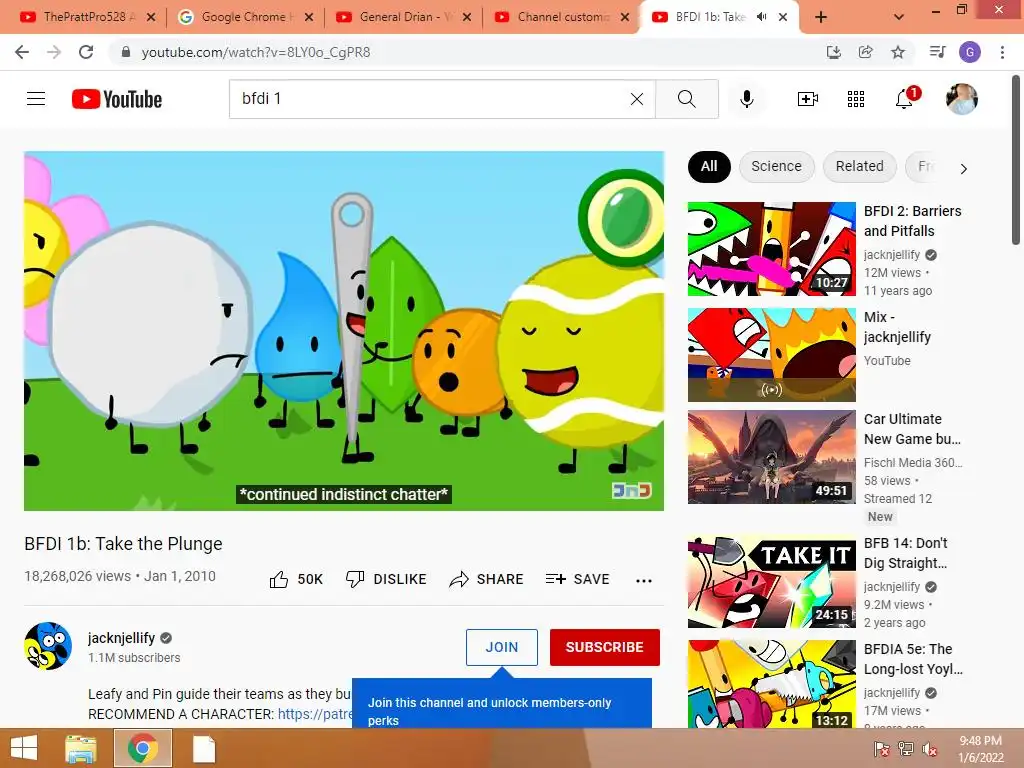This screenshot has height=768, width=1024.
Task: Open the account avatar menu
Action: 961,99
